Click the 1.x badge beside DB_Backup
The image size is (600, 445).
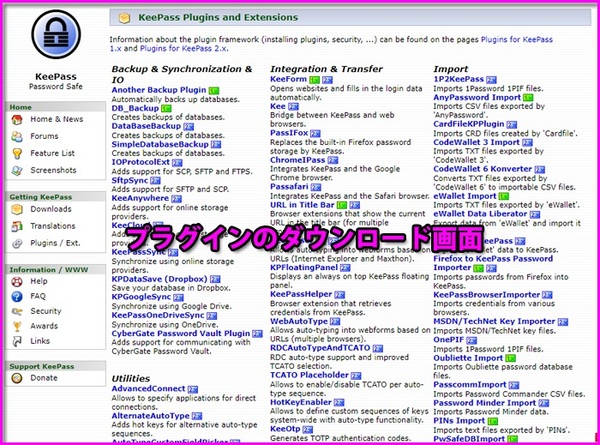point(166,109)
